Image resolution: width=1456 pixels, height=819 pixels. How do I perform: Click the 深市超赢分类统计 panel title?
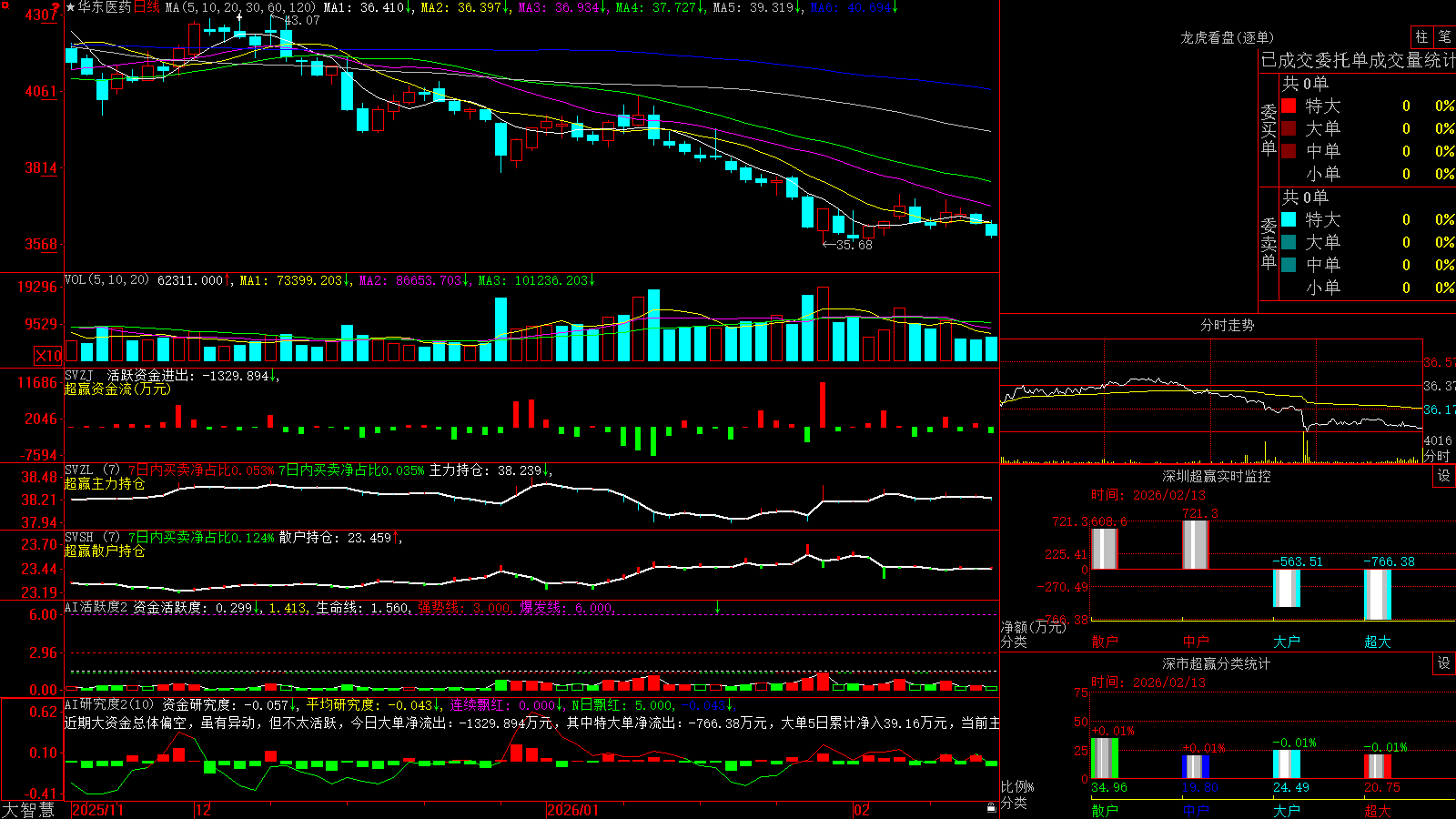click(1217, 663)
